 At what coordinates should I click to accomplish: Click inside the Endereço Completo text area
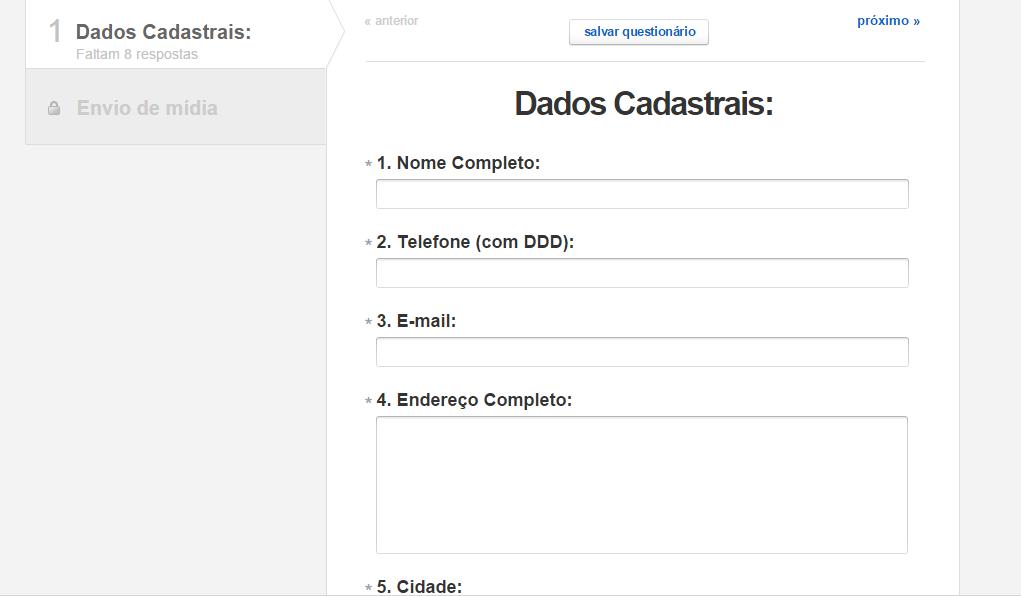point(642,485)
